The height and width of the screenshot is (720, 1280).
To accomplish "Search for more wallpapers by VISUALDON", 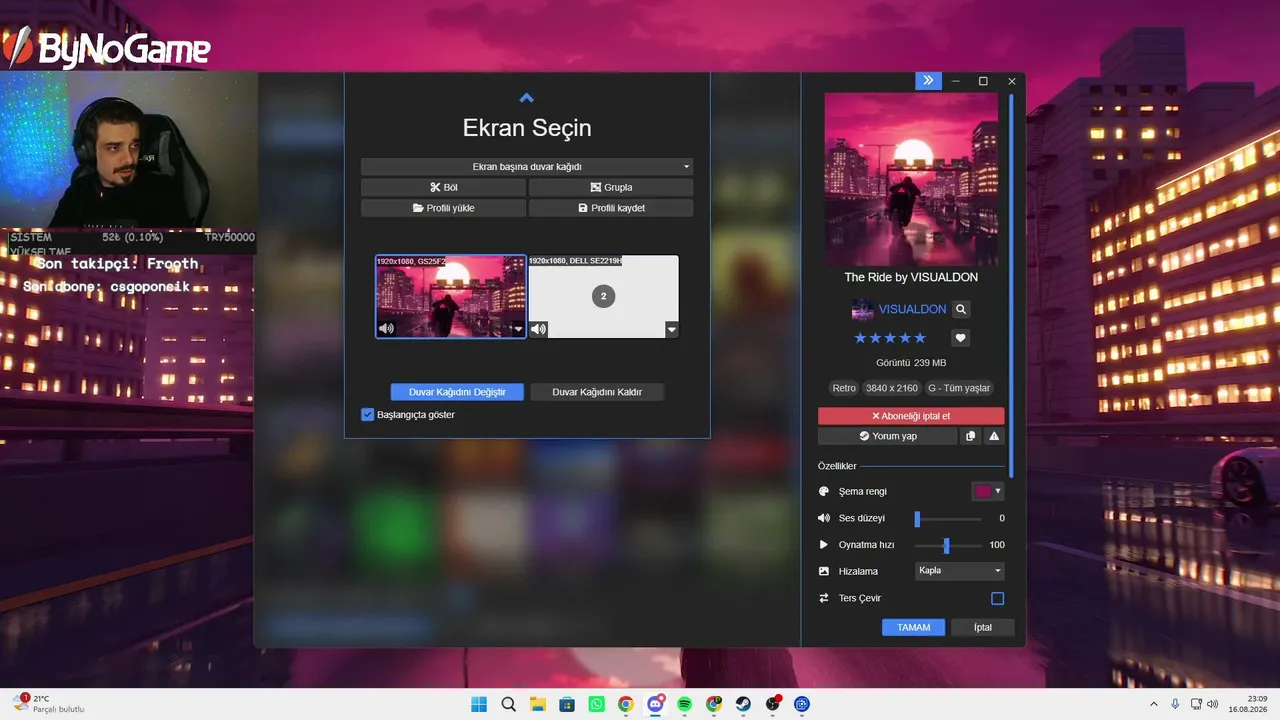I will (961, 310).
